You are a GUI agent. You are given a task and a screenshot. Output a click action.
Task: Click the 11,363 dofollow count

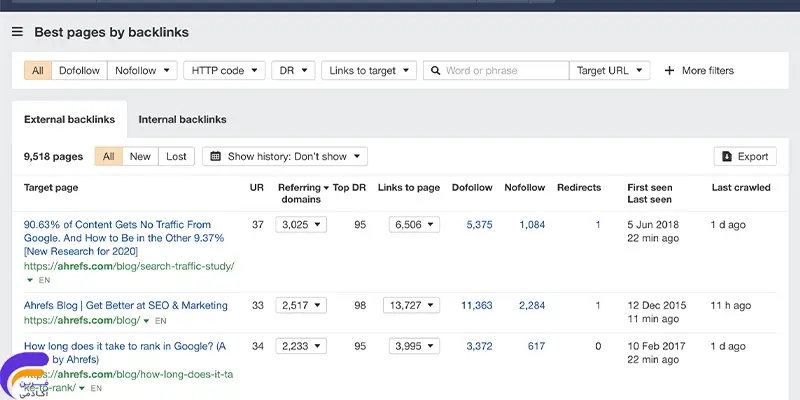[x=477, y=306]
